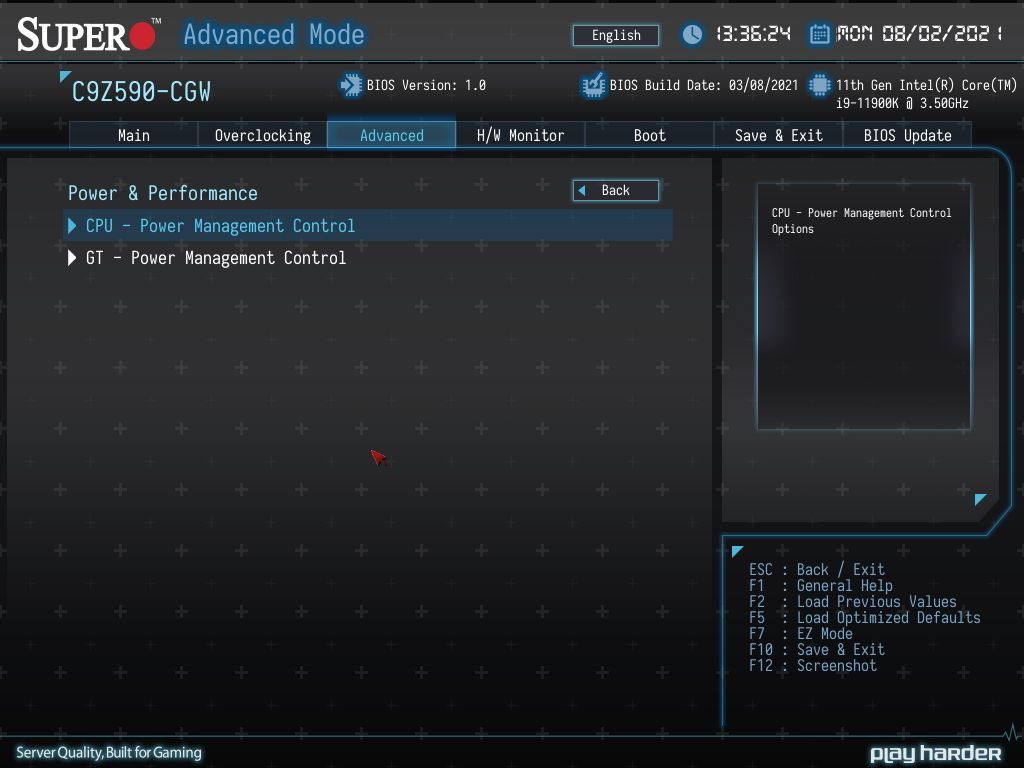Click the calendar icon beside the date
This screenshot has width=1024, height=768.
819,34
